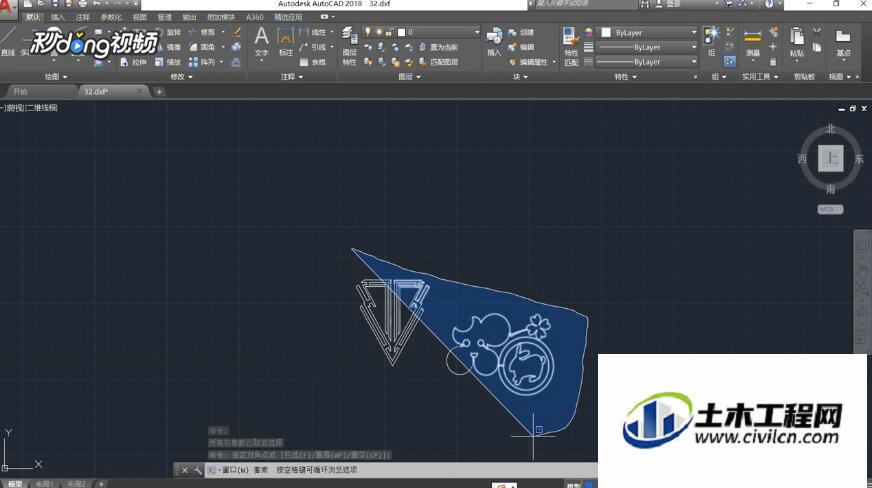Screen dimensions: 872x488
Task: Open the Text (文字) annotation tool
Action: 261,42
